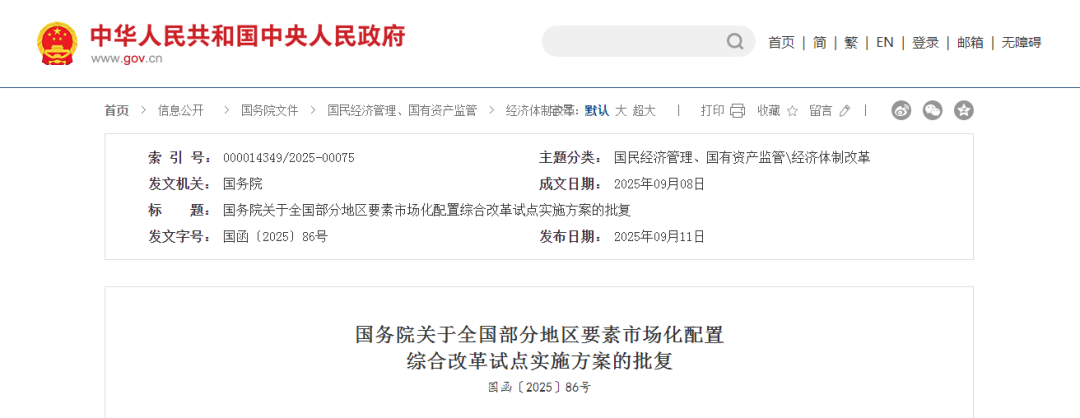Share via the Weibo icon
Viewport: 1080px width, 418px height.
coord(902,110)
